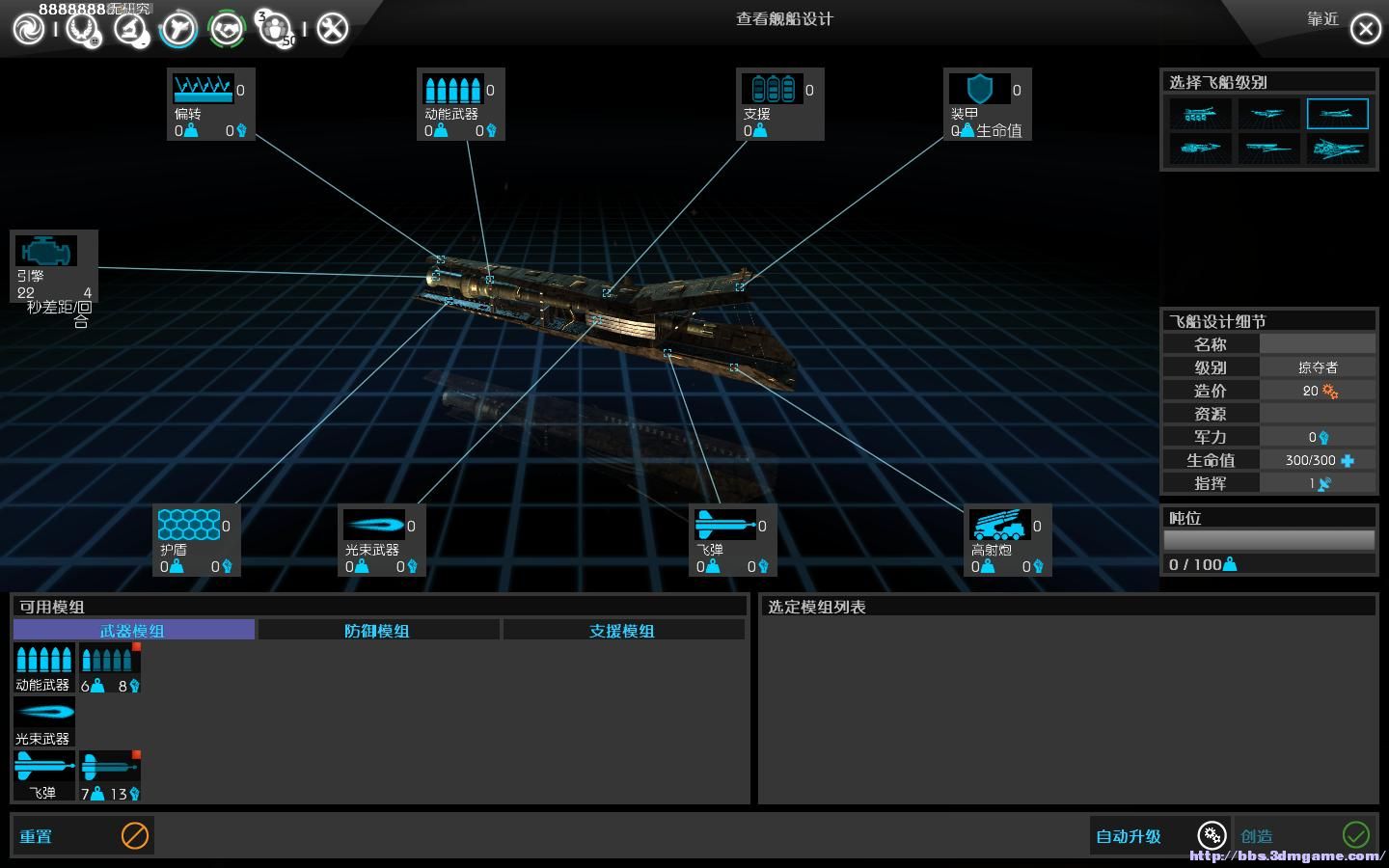Click the 靠近 label near the close button
1389x868 pixels.
point(1322,19)
